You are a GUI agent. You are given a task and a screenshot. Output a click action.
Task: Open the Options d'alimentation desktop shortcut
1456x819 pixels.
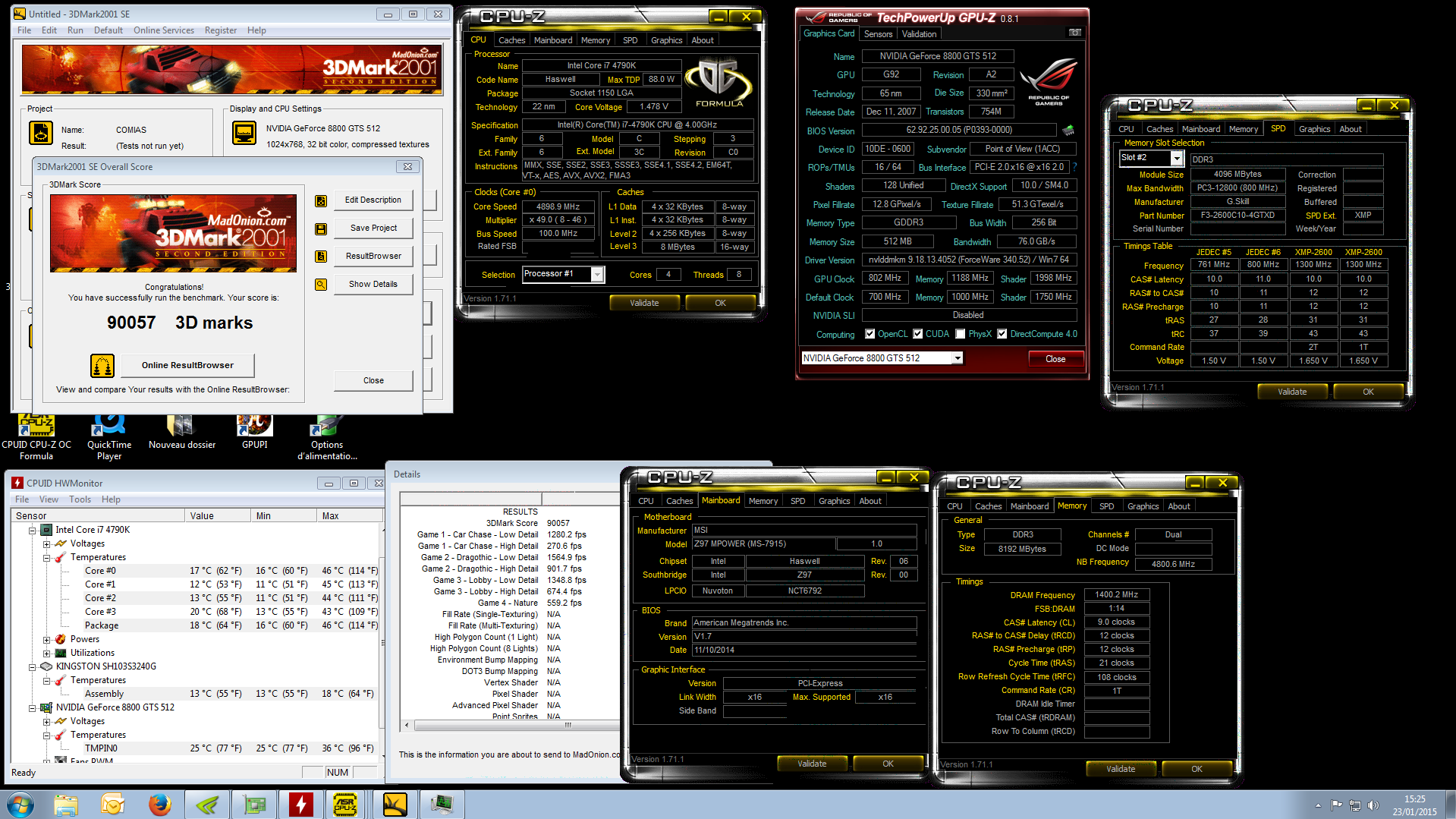click(x=327, y=439)
